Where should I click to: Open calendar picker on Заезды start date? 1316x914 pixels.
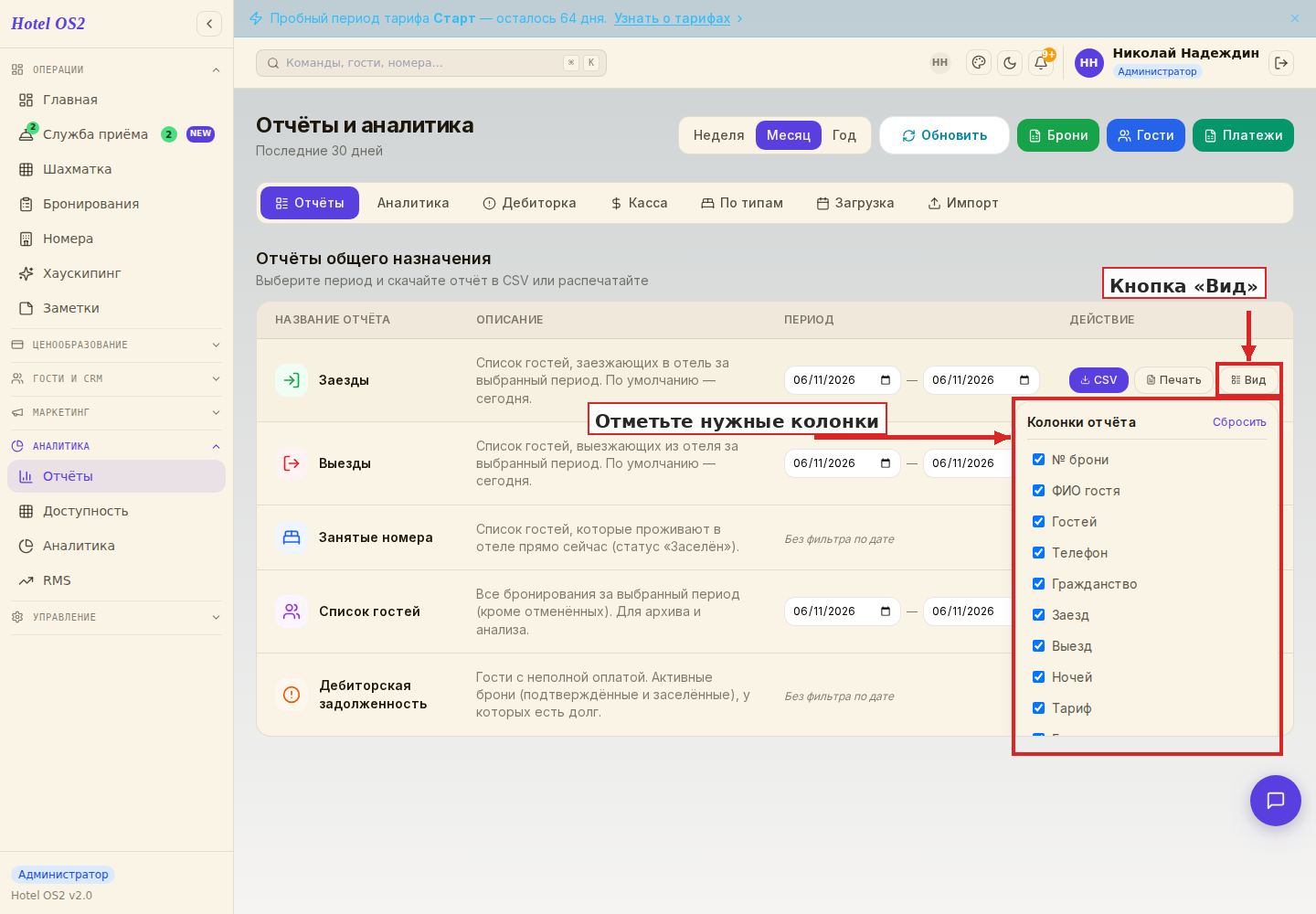point(886,380)
